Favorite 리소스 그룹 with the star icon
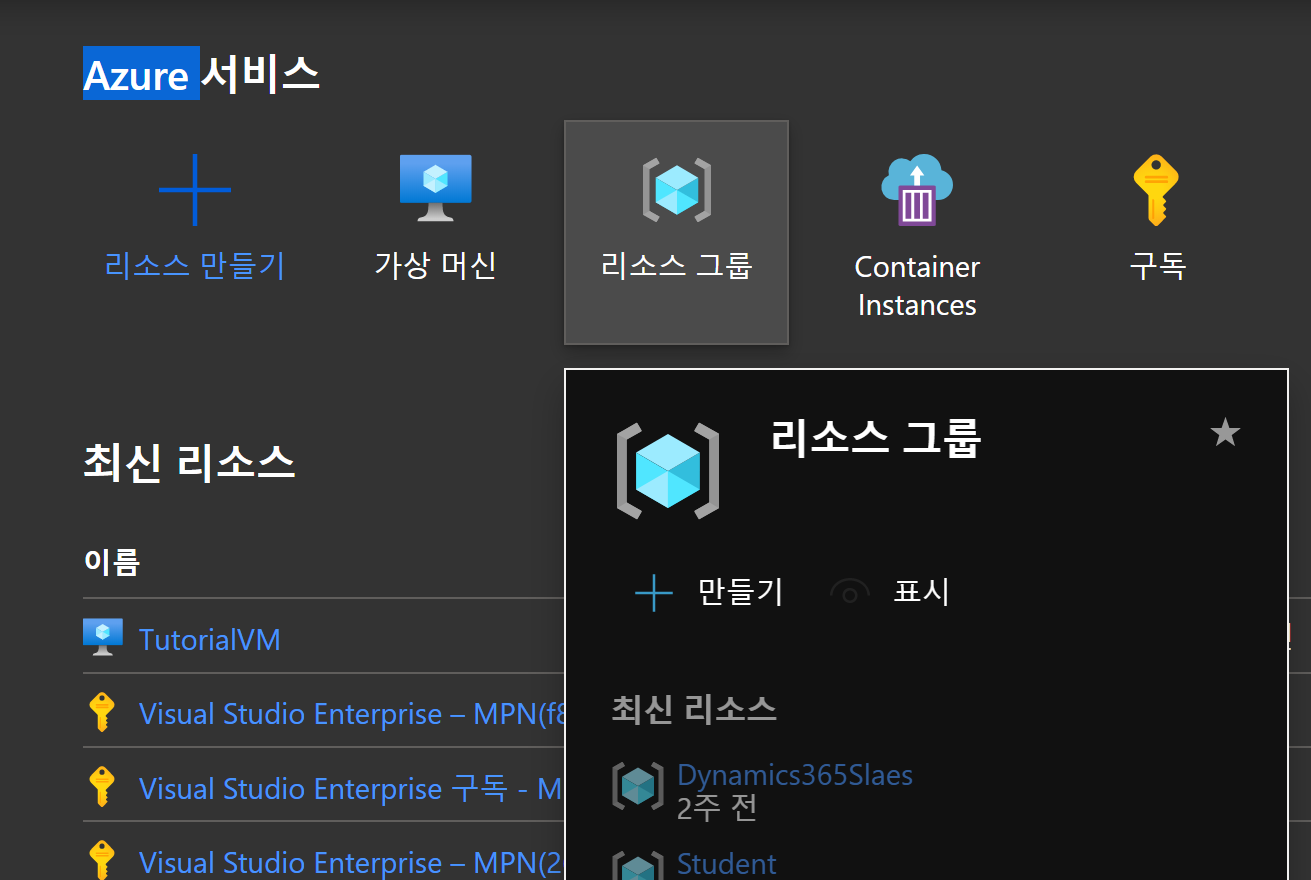Image resolution: width=1311 pixels, height=880 pixels. tap(1225, 433)
